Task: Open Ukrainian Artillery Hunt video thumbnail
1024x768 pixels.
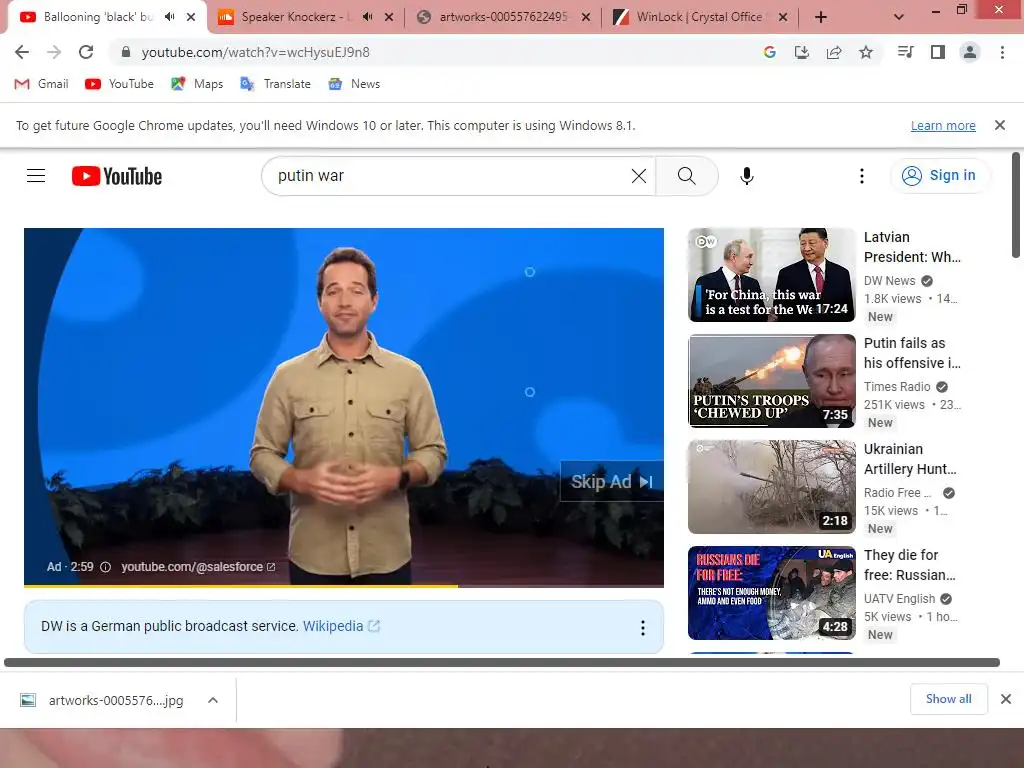Action: point(772,487)
